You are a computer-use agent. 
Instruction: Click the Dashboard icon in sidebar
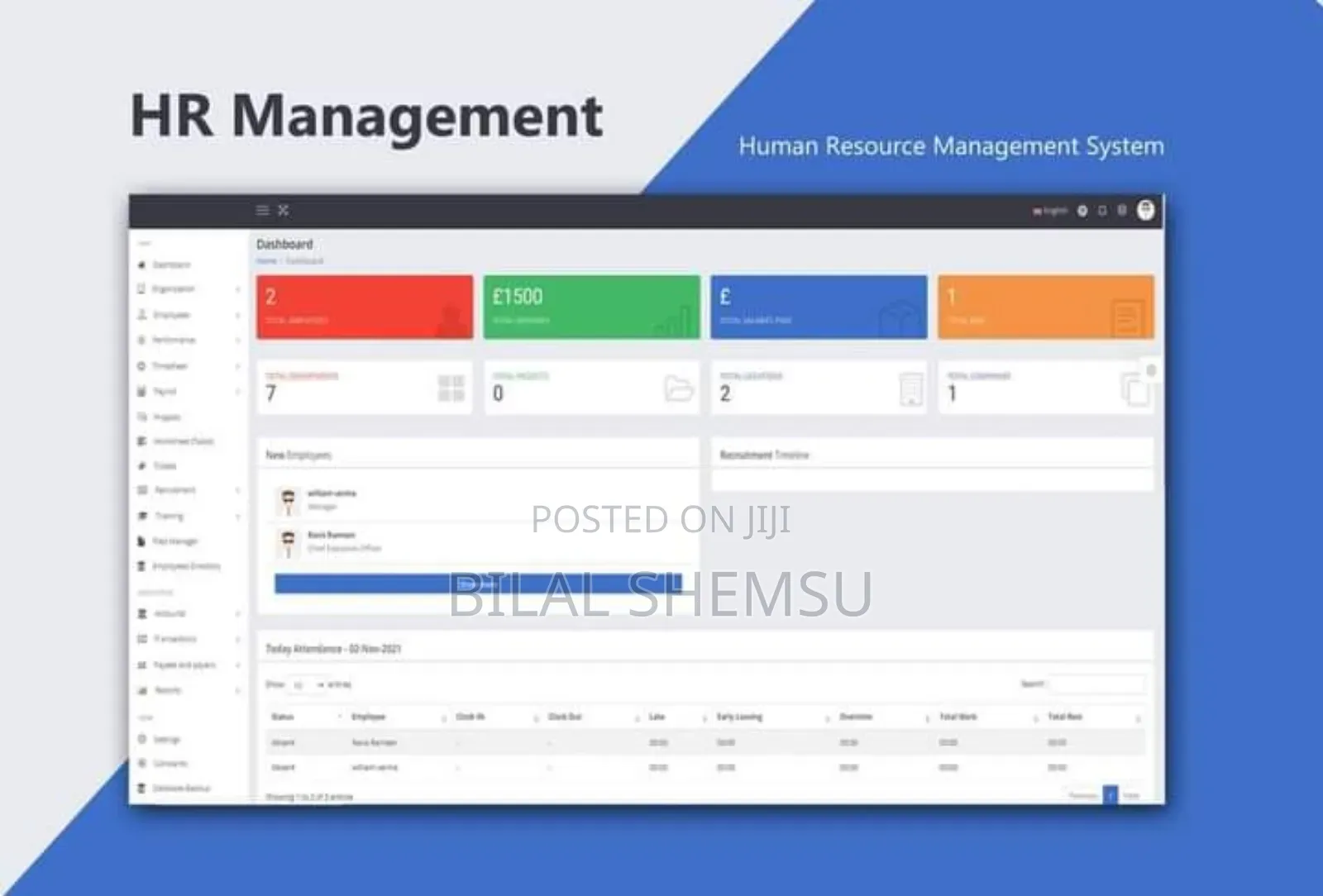click(141, 265)
